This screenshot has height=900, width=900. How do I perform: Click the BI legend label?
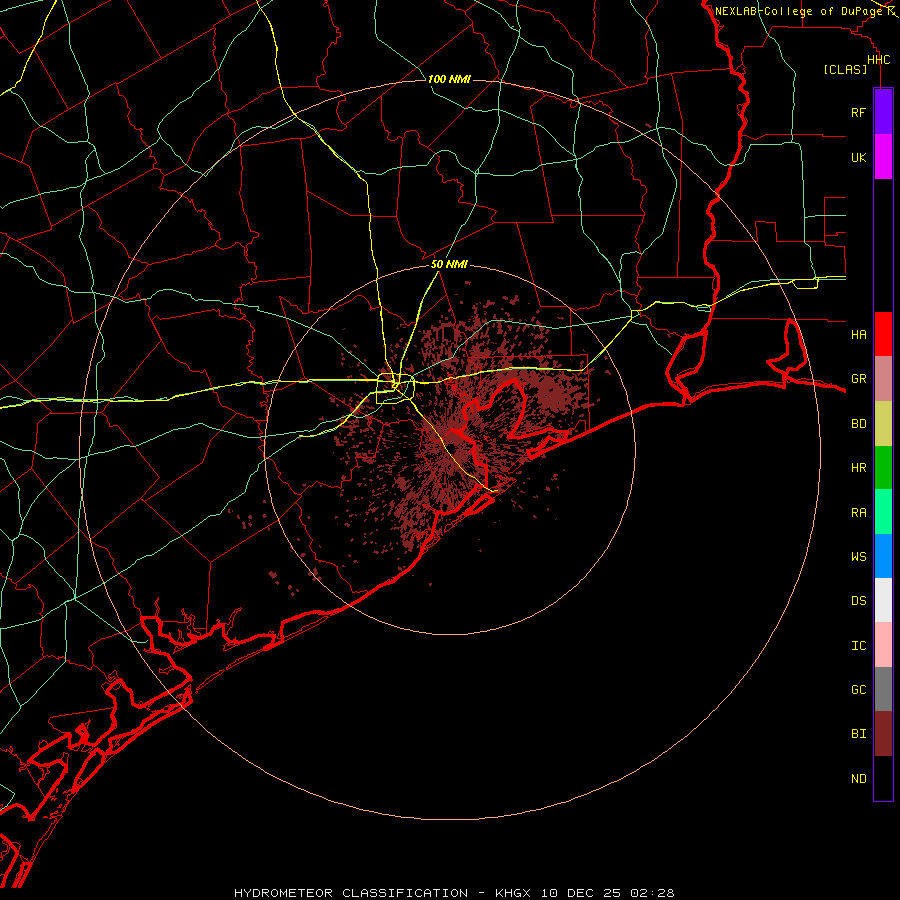[858, 734]
